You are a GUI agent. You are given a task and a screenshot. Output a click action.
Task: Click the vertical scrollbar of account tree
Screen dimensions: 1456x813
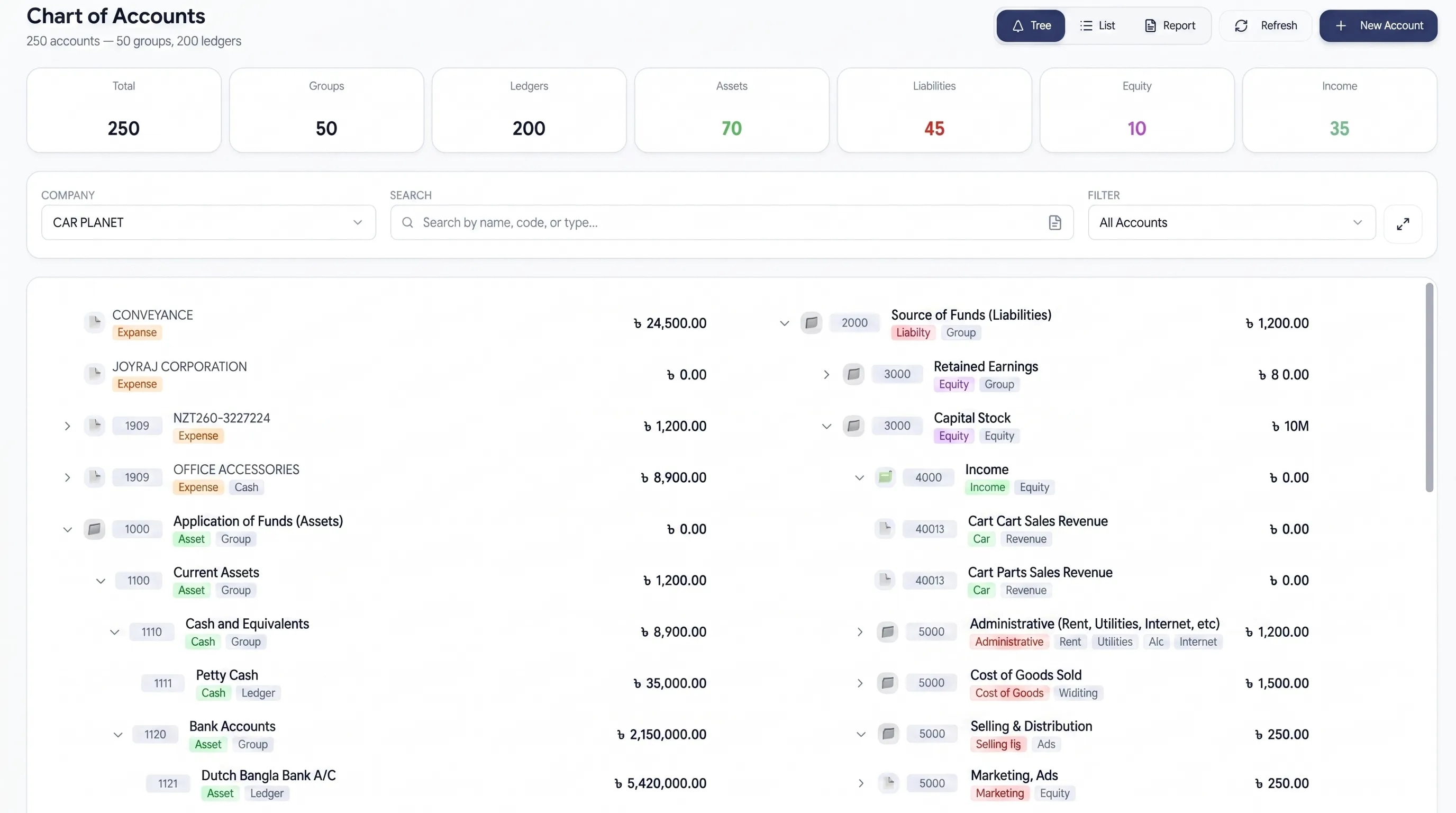click(1430, 388)
